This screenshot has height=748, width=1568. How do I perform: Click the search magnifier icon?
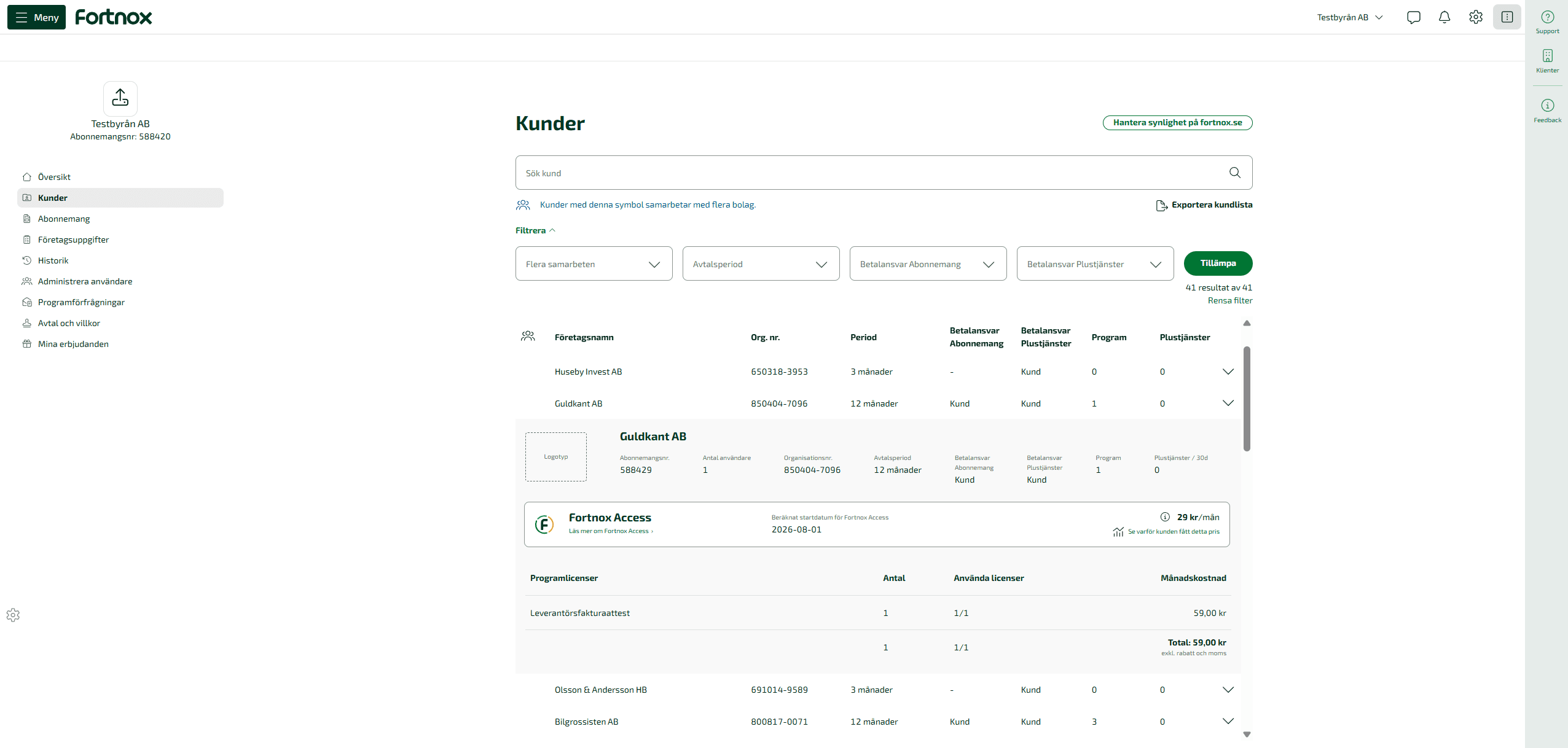[x=1235, y=173]
